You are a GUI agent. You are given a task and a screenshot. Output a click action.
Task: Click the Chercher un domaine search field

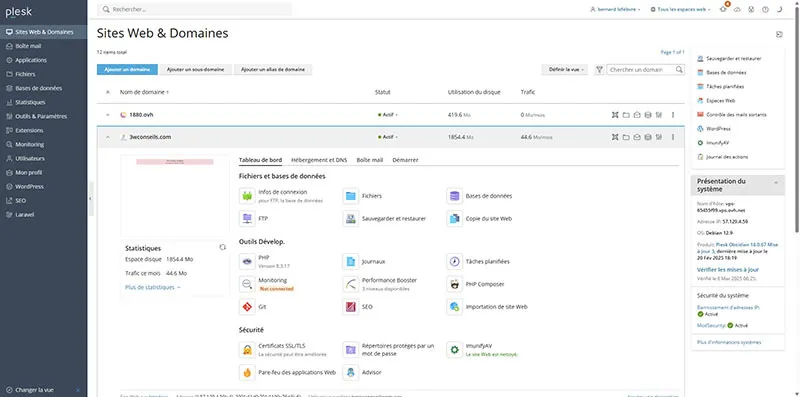point(641,69)
